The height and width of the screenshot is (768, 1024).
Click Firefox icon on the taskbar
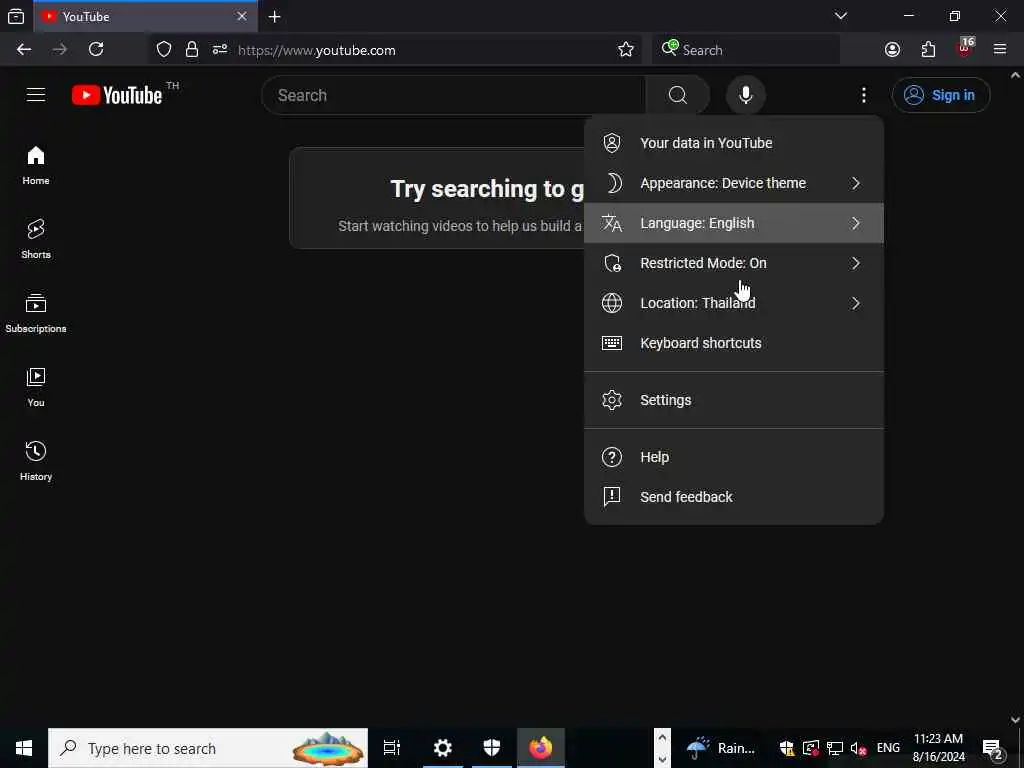pos(541,748)
